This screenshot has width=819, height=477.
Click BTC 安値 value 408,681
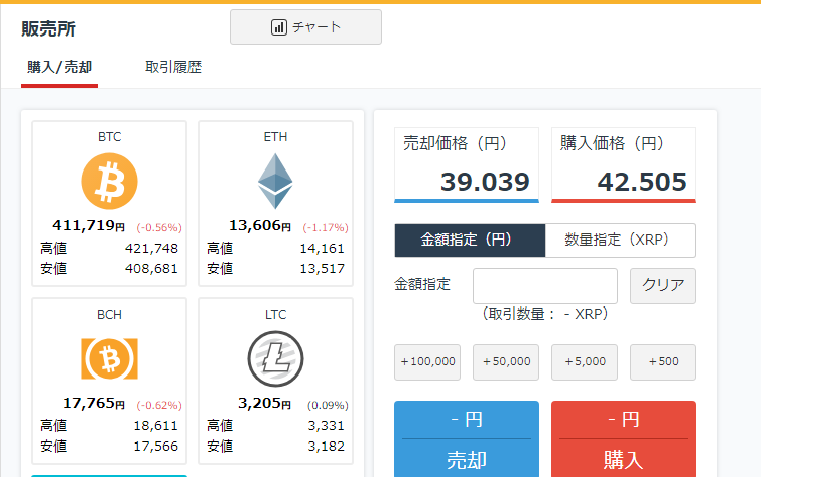[x=151, y=269]
